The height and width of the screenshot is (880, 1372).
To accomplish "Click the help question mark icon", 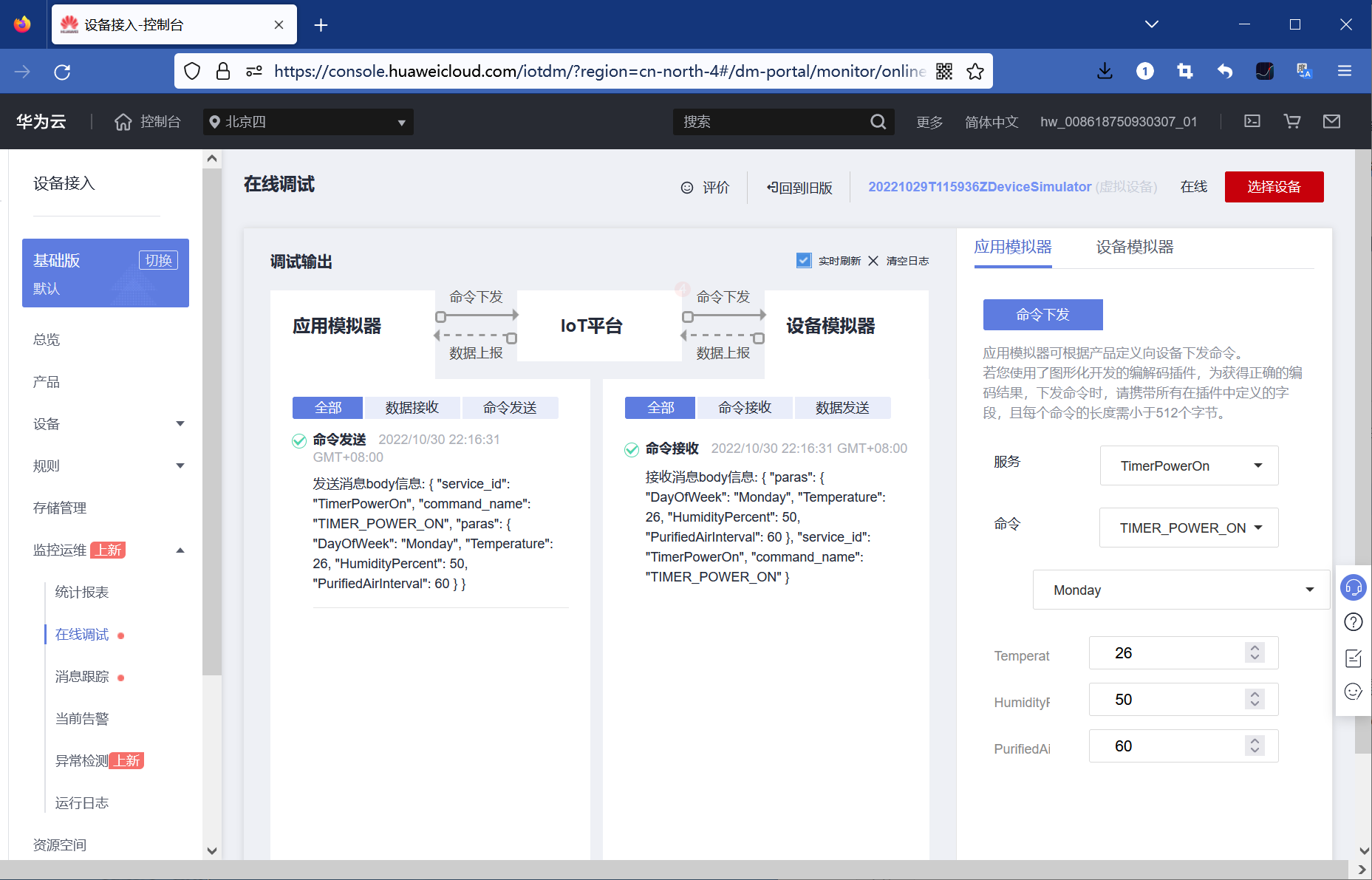I will (1354, 621).
